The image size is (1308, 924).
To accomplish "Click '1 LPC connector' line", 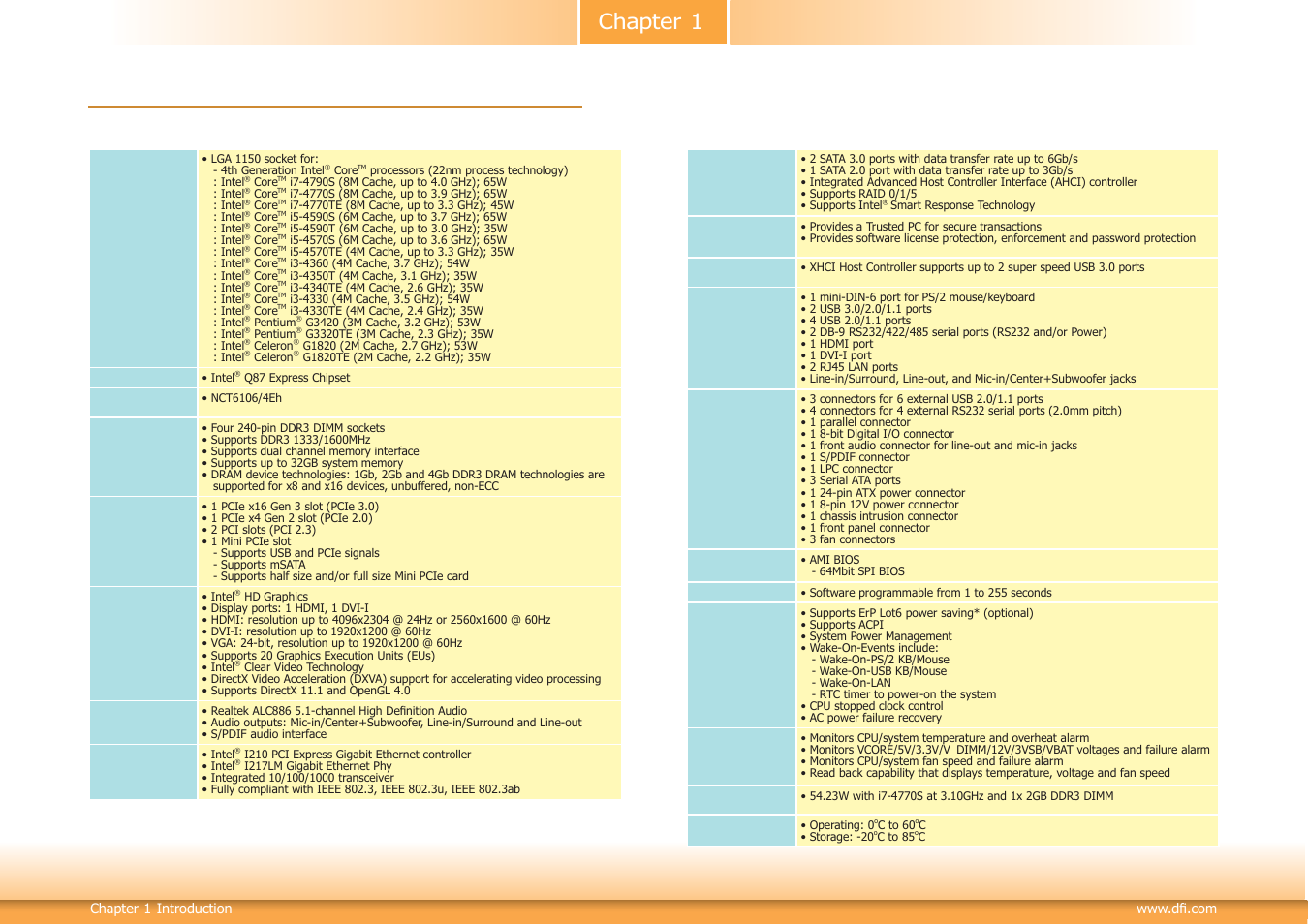I will (x=847, y=469).
